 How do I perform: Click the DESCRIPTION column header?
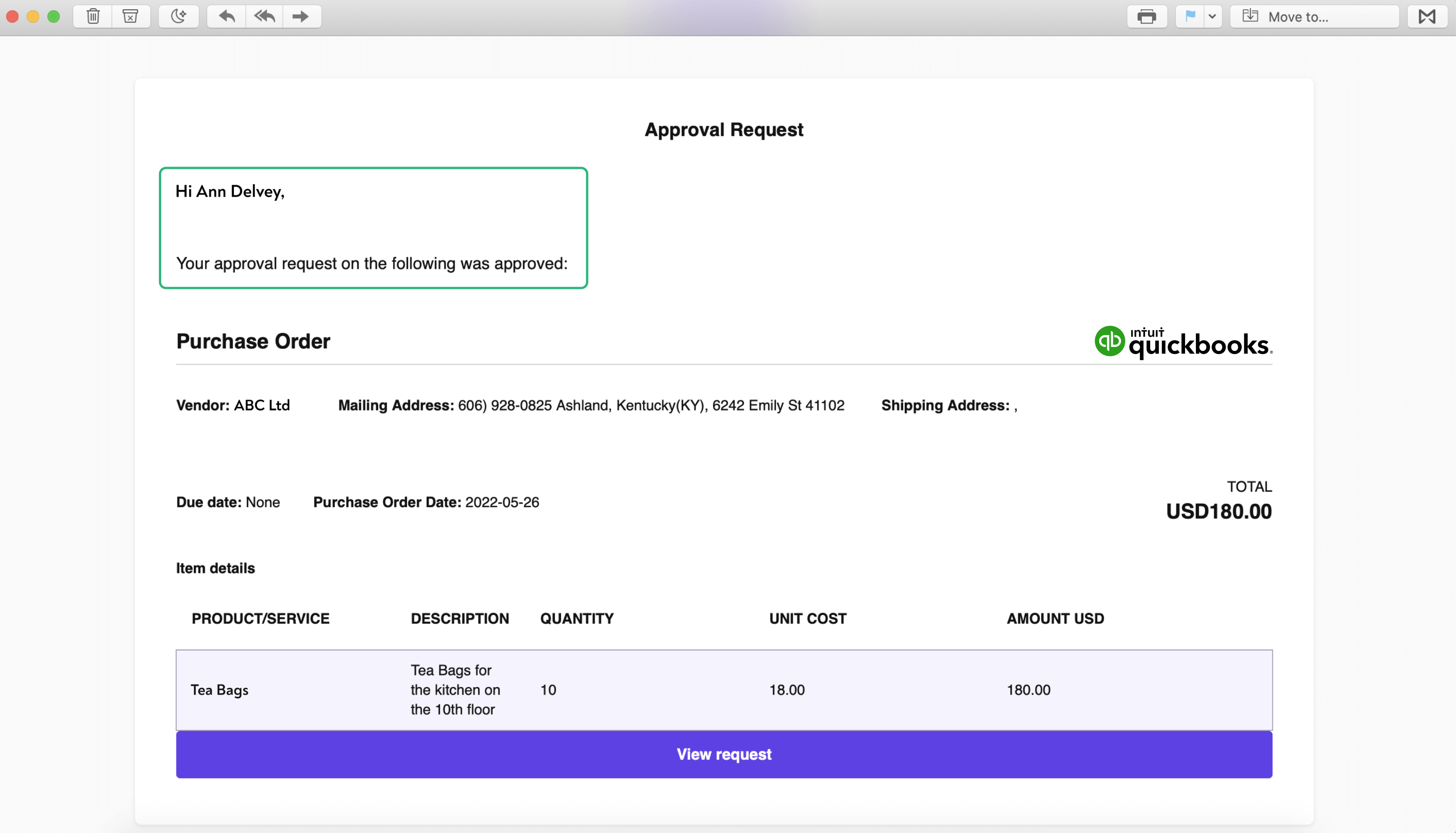coord(460,618)
